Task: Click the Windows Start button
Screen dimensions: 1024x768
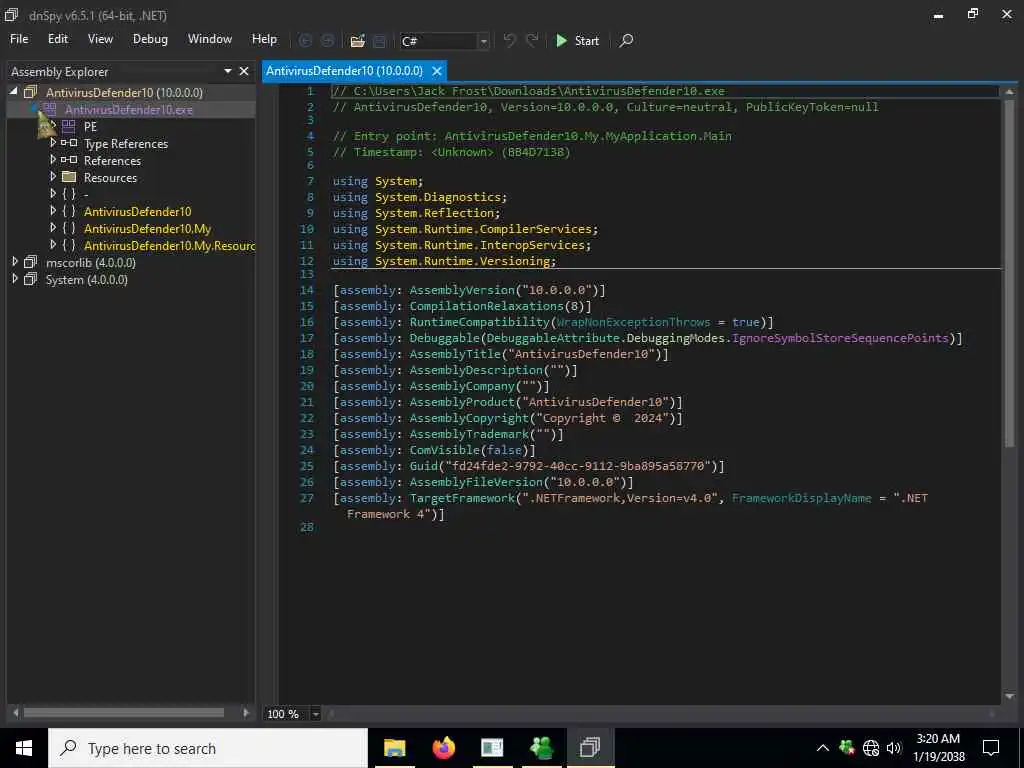Action: [24, 748]
